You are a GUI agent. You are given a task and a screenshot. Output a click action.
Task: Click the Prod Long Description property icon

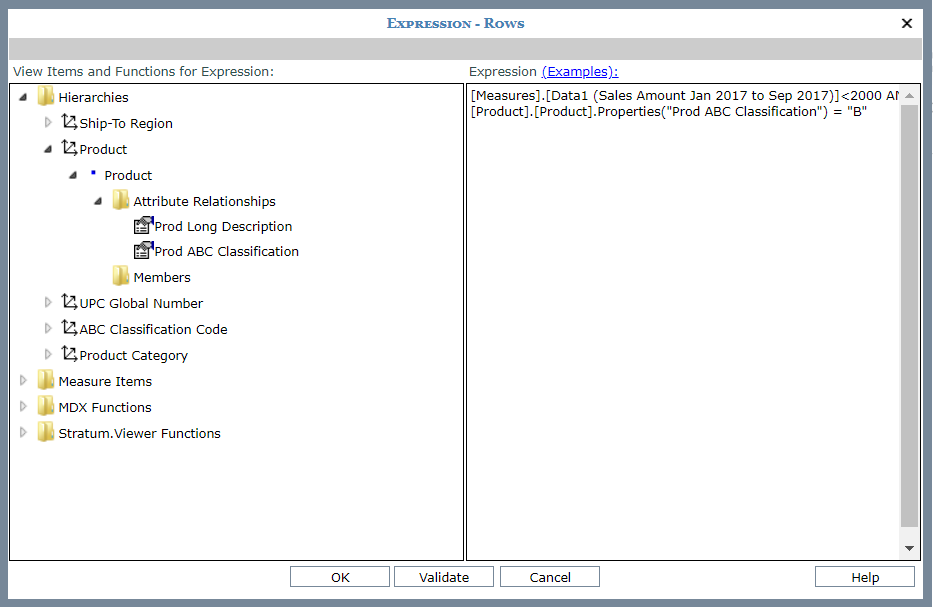[143, 226]
